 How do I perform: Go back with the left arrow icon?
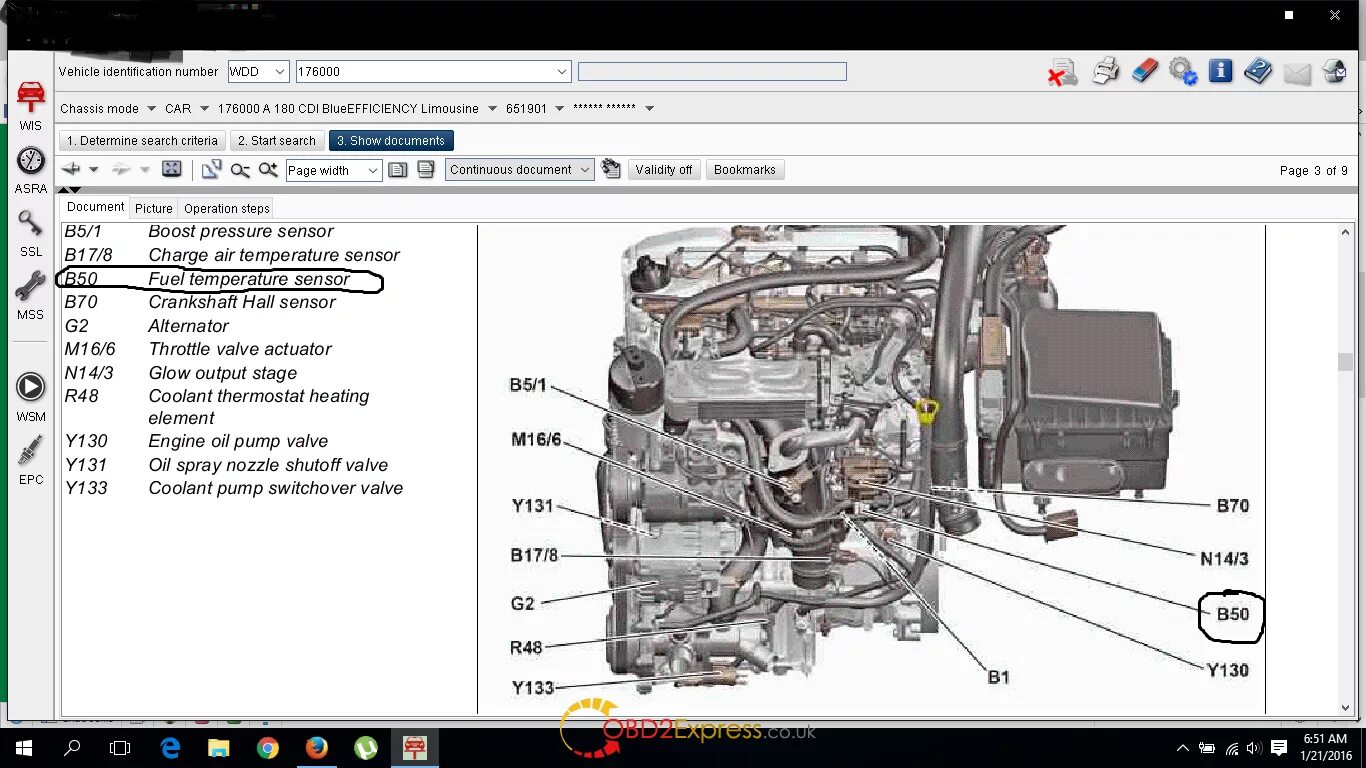71,170
